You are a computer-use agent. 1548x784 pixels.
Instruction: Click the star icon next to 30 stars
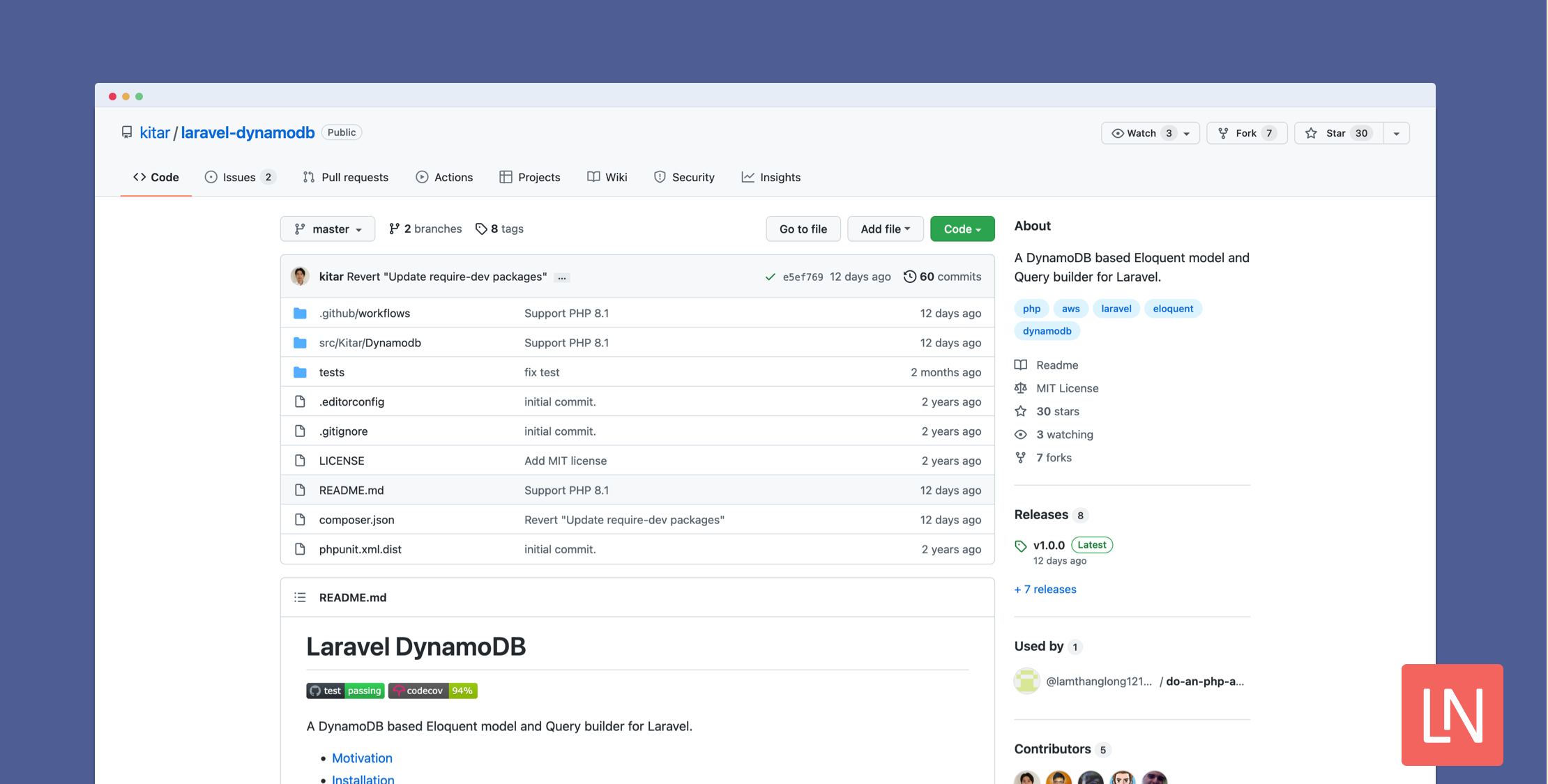pos(1021,411)
